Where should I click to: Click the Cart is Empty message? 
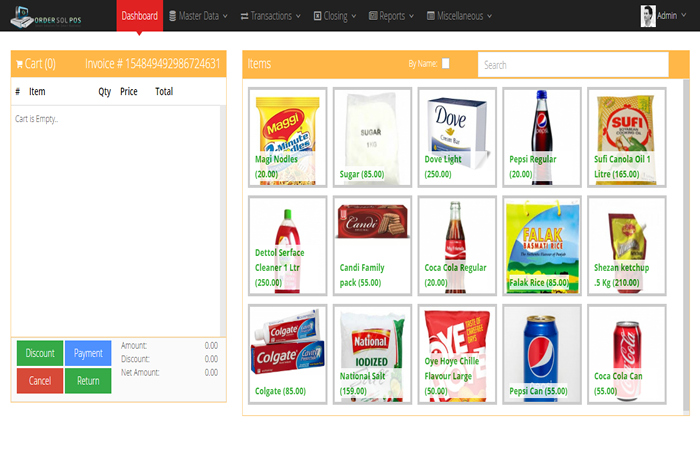37,119
